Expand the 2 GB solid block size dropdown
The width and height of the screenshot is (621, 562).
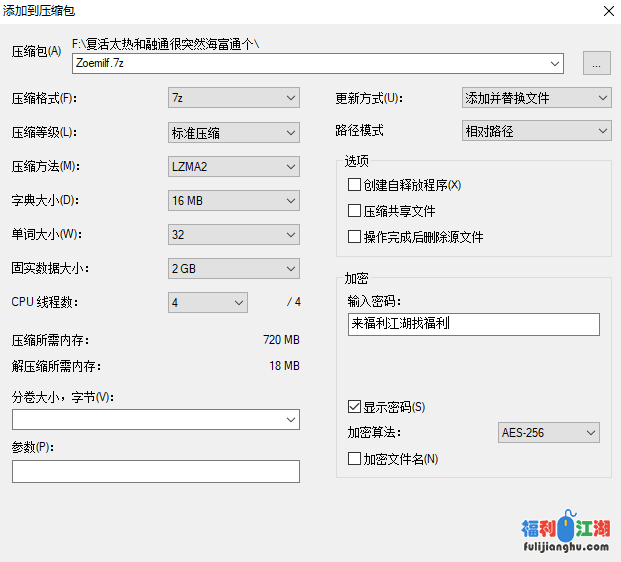pos(234,269)
